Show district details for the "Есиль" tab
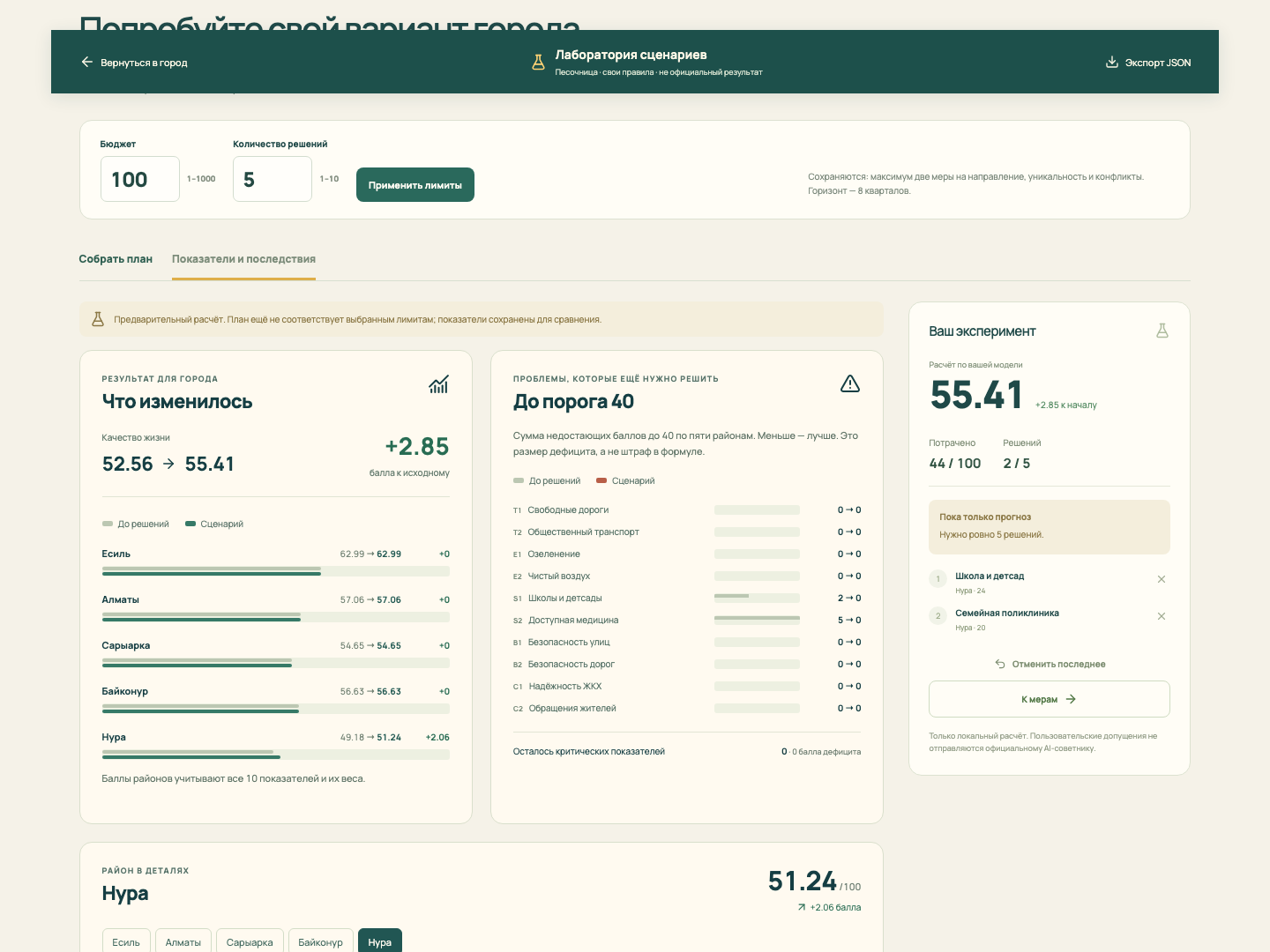1270x952 pixels. (x=126, y=941)
